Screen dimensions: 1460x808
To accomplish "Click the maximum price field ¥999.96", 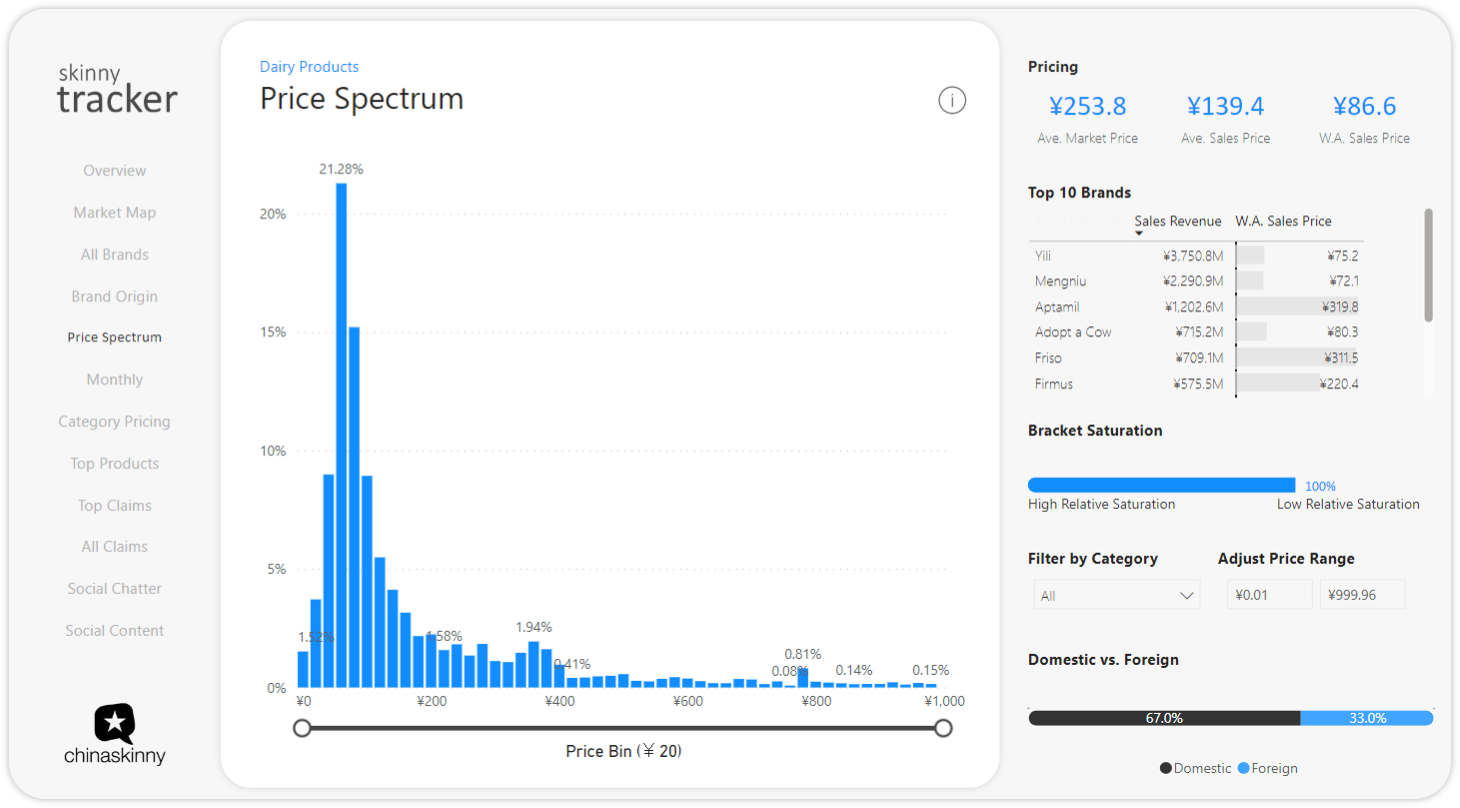I will 1362,595.
